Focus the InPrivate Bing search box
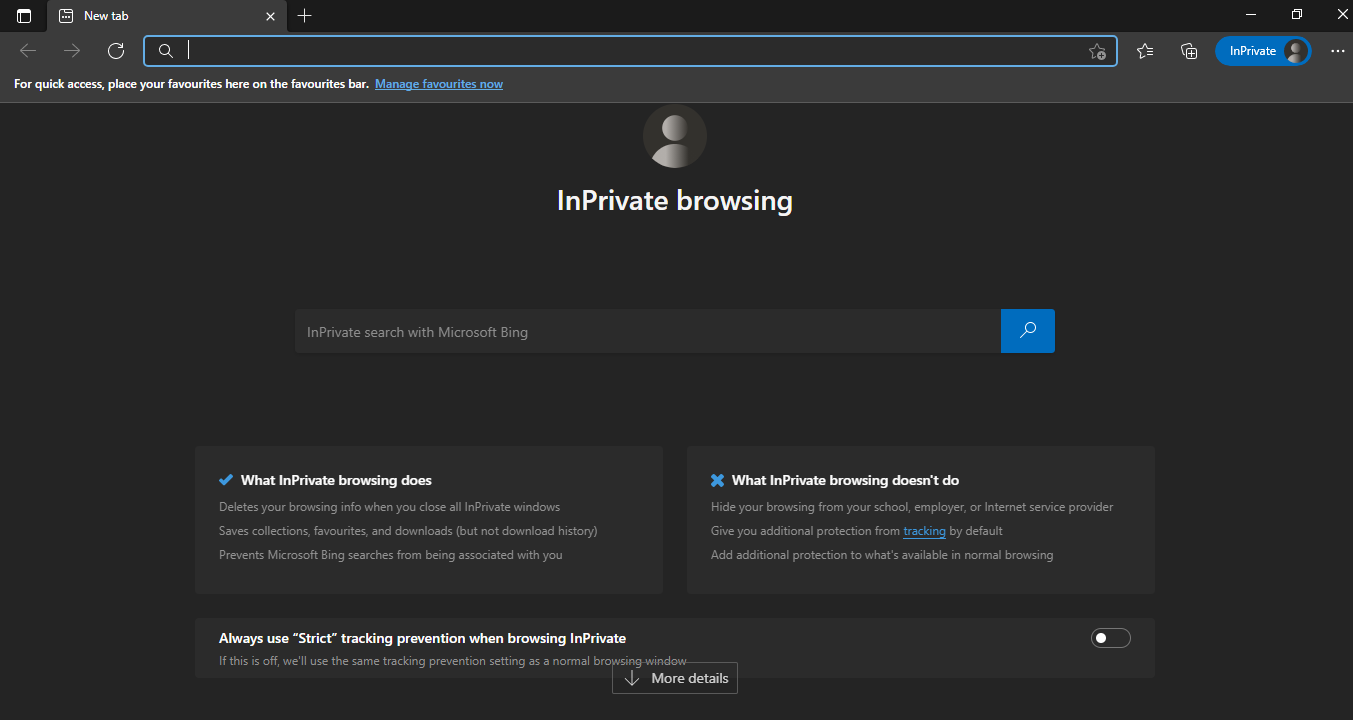The image size is (1353, 720). 647,331
